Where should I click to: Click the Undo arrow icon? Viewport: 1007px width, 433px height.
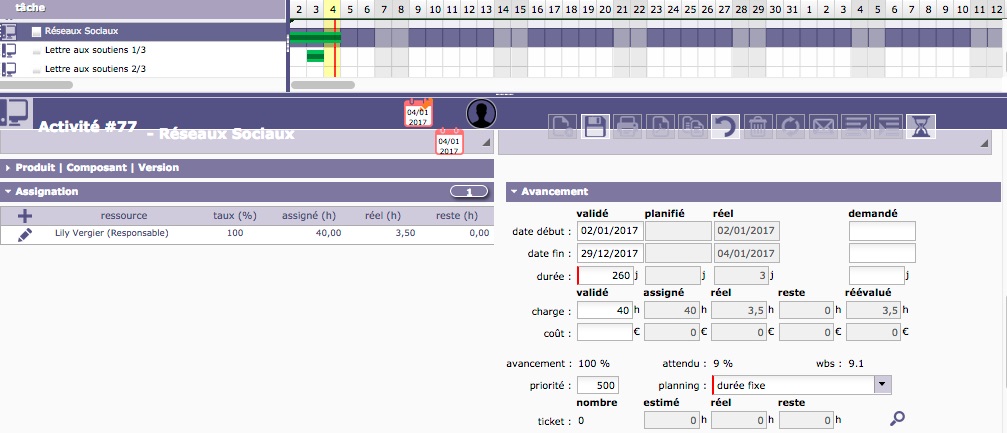pos(725,126)
